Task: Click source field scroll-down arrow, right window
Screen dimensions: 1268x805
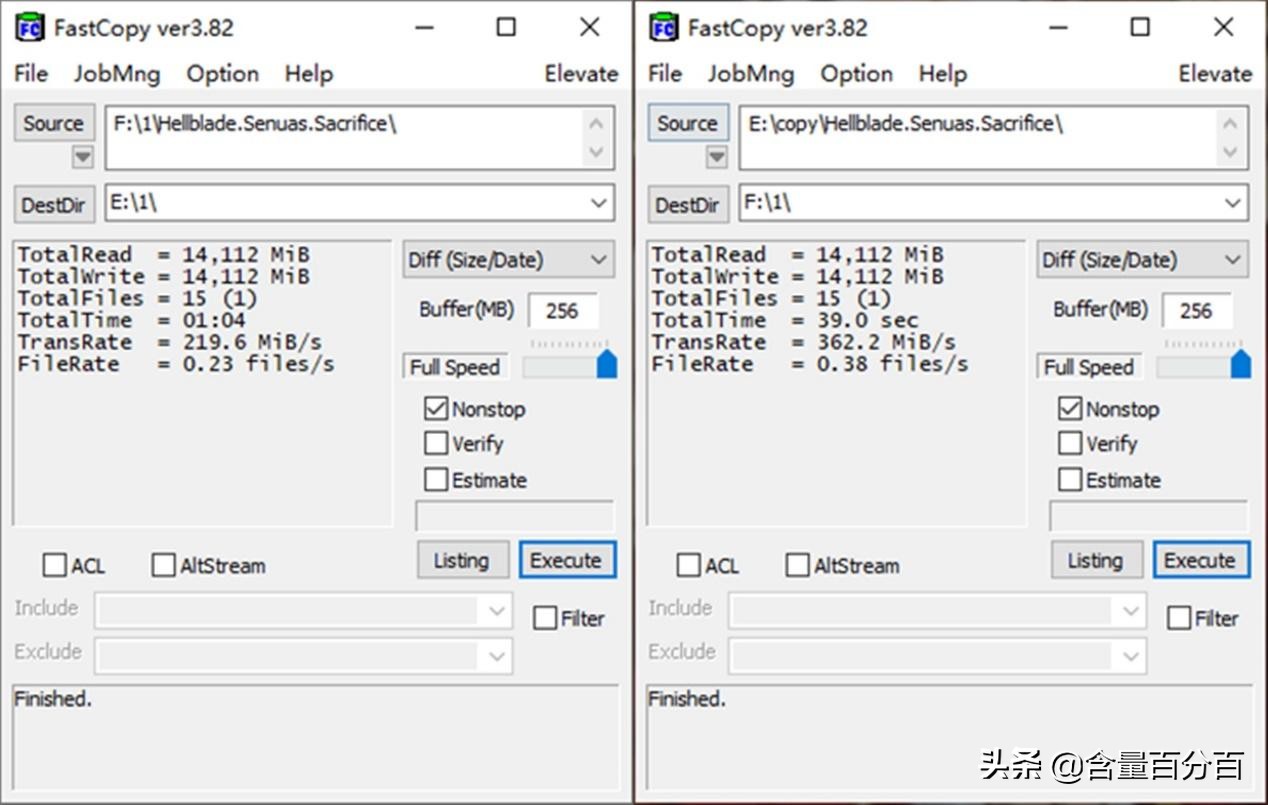Action: (1231, 152)
